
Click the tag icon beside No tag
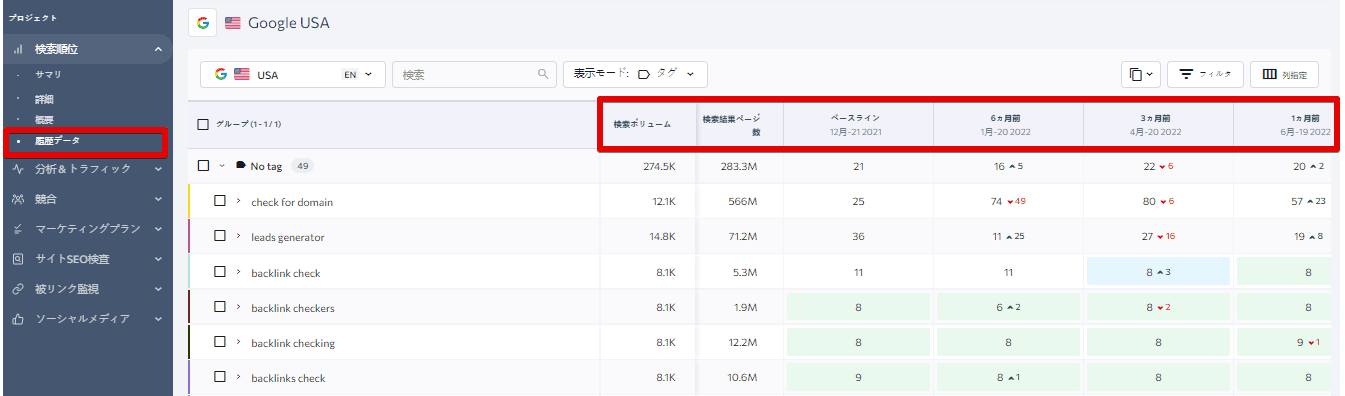click(241, 166)
